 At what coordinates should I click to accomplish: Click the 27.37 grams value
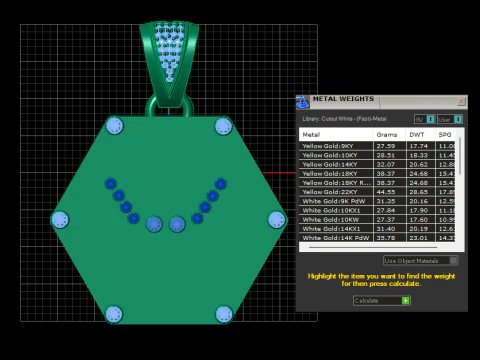pos(386,220)
